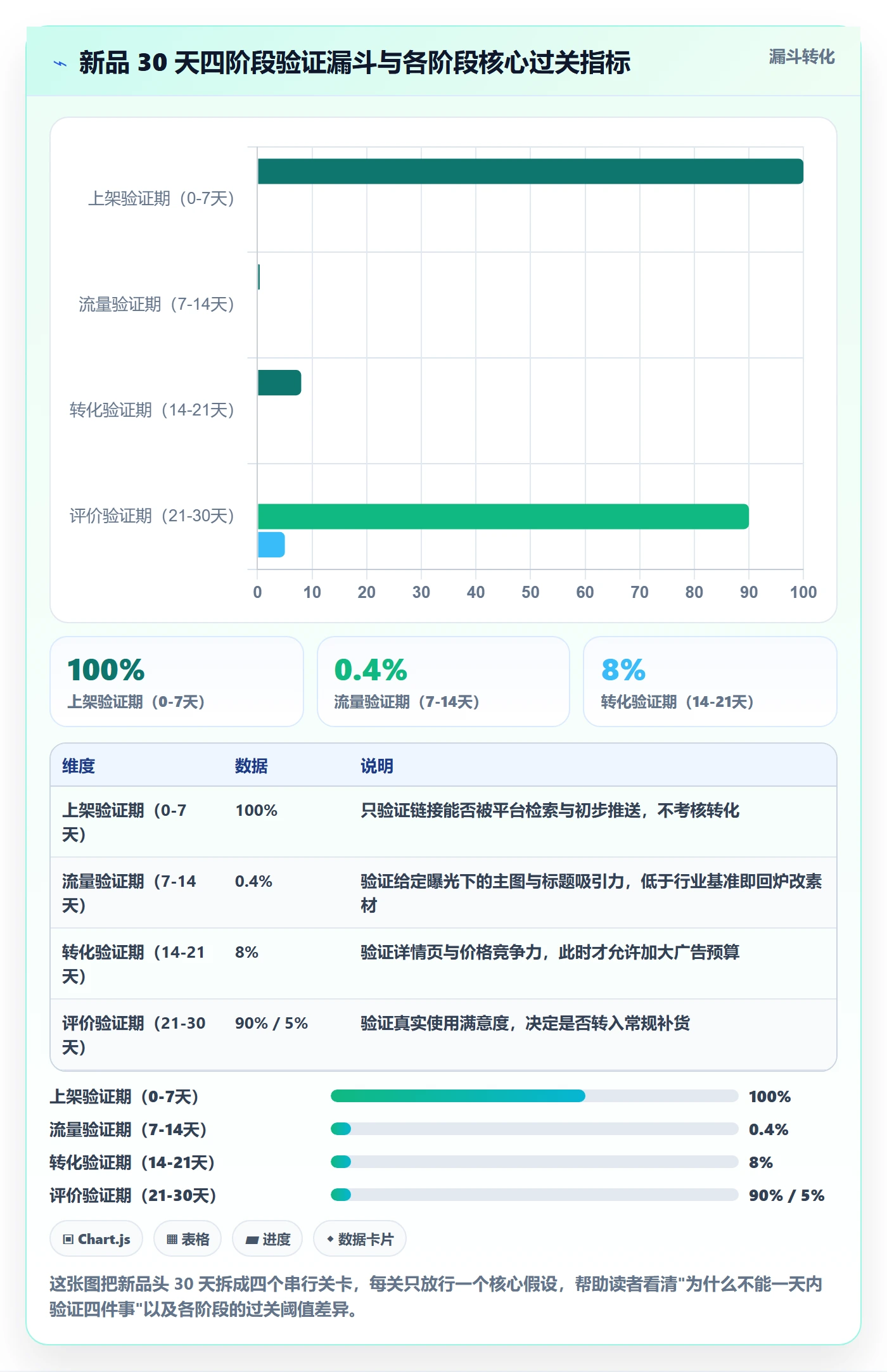Click the chart axis label 评价验证期（21-30天）
Image resolution: width=887 pixels, height=1372 pixels.
coord(152,516)
